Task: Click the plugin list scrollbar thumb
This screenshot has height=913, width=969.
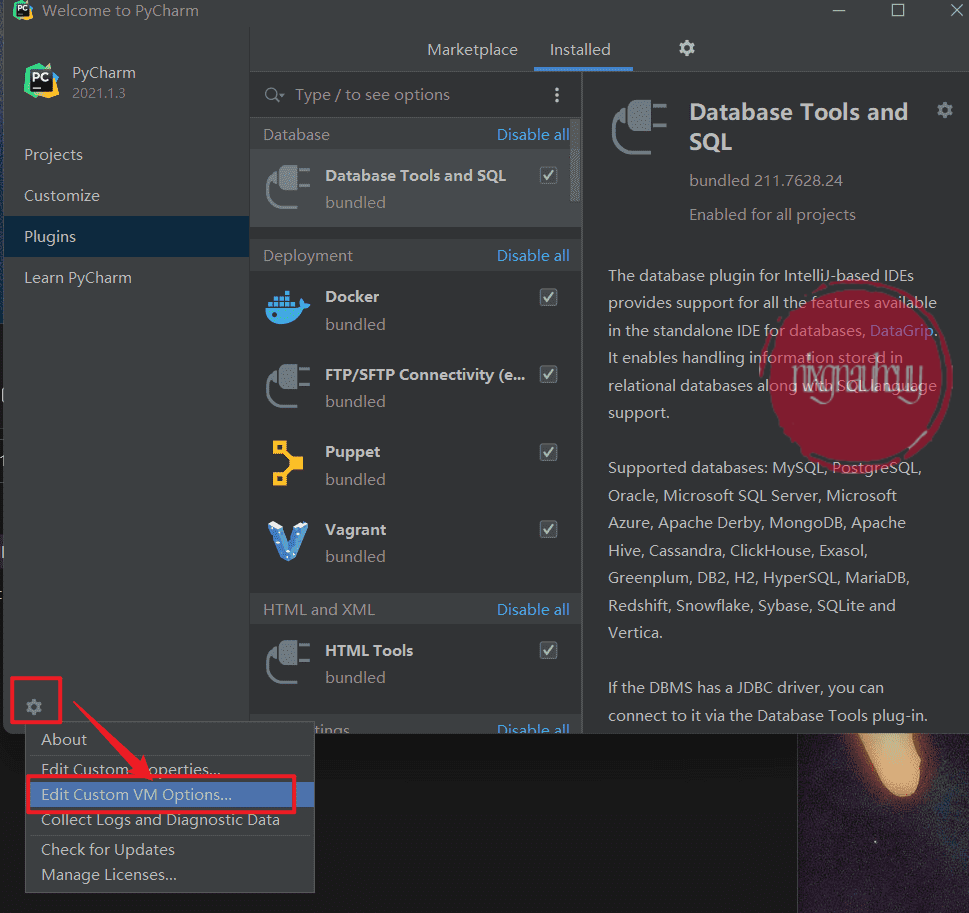Action: click(x=575, y=161)
